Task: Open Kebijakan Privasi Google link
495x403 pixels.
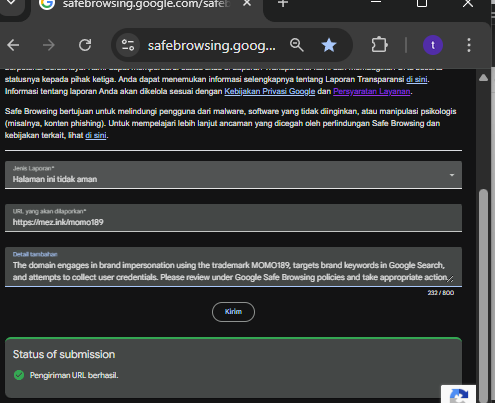Action: pyautogui.click(x=270, y=91)
